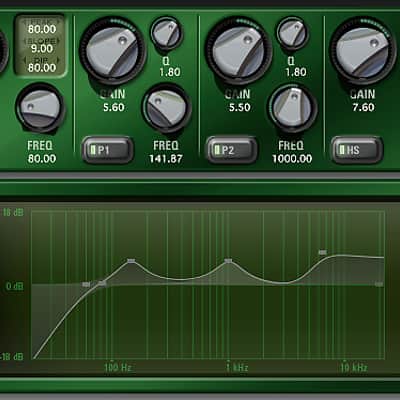Click the P2 band FREQ knob above 1000.00

[x=292, y=108]
